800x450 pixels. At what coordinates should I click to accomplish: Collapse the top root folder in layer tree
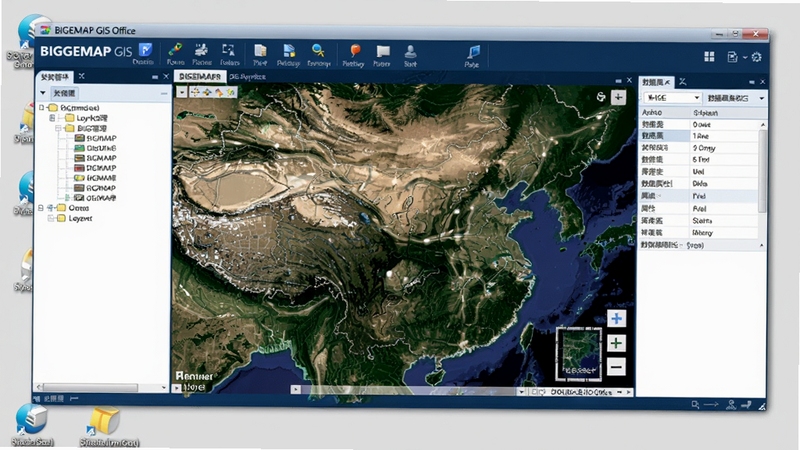click(42, 108)
